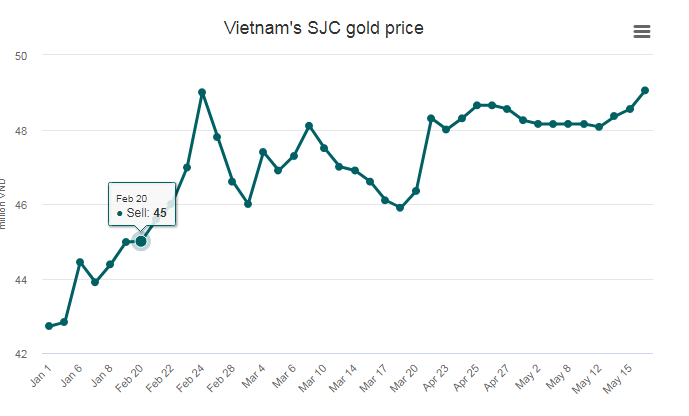Click the "Sell: 45" tooltip box
Viewport: 689px width, 416px height.
pos(141,205)
